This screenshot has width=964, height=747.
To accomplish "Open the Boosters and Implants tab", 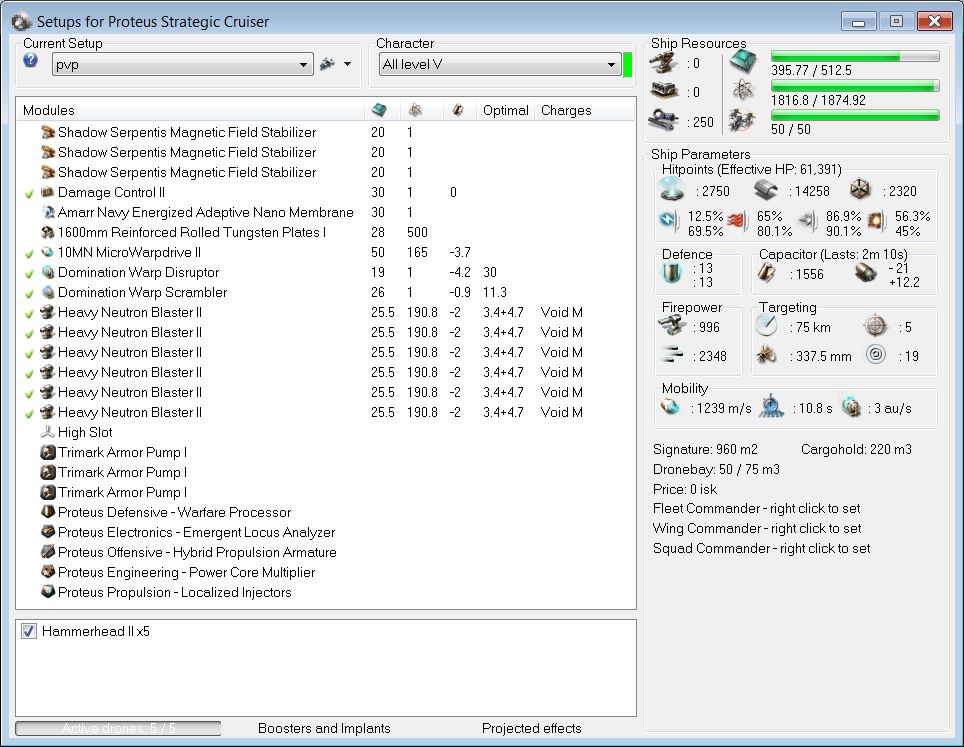I will [324, 728].
